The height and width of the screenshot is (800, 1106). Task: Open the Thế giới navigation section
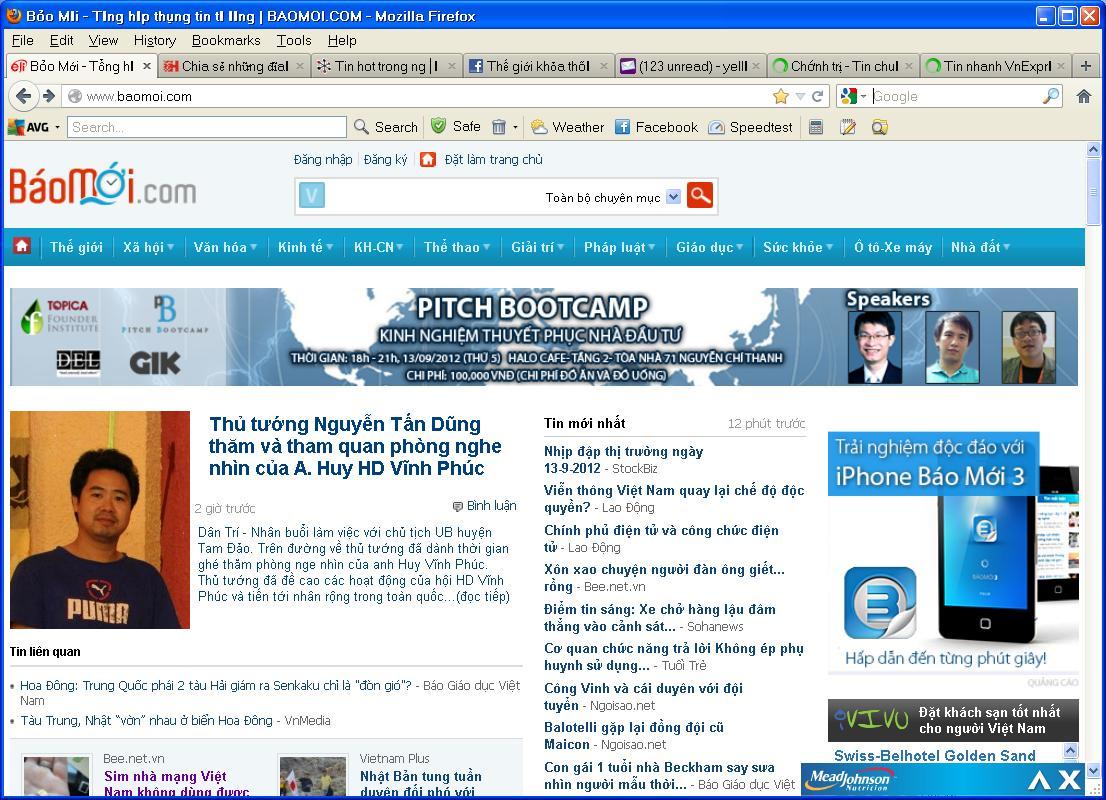[x=76, y=247]
